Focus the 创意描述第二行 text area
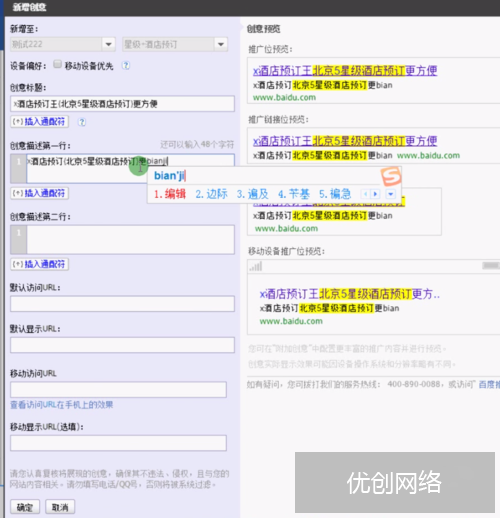500x518 pixels. click(130, 240)
